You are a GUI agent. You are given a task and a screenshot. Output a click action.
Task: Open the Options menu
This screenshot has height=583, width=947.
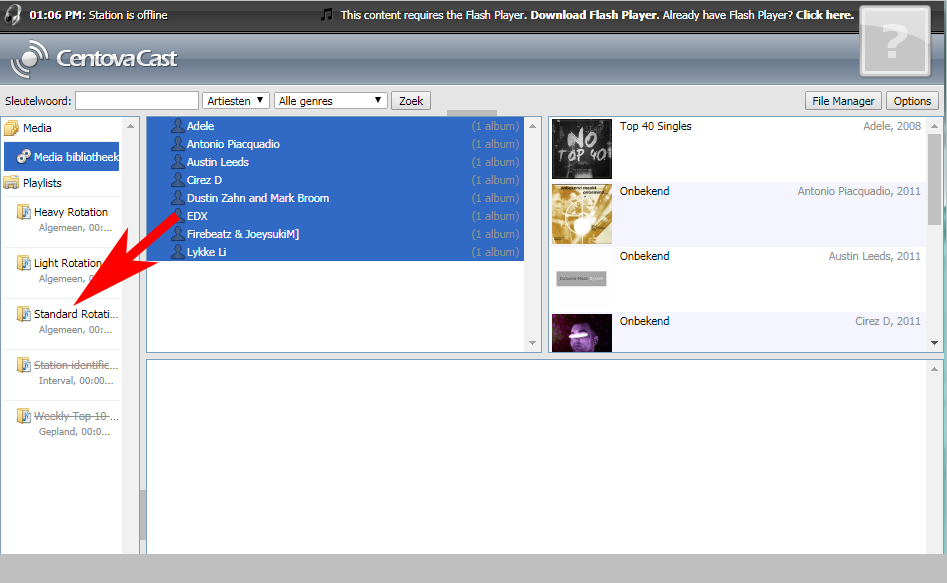(x=912, y=101)
